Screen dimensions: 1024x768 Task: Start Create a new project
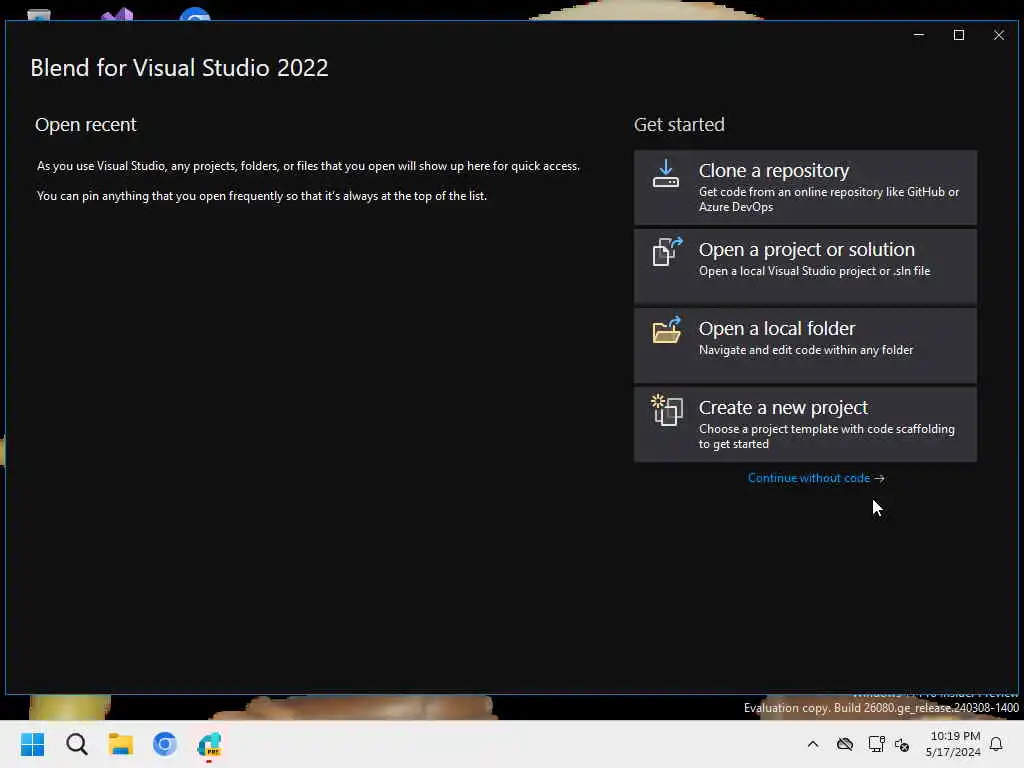click(805, 424)
